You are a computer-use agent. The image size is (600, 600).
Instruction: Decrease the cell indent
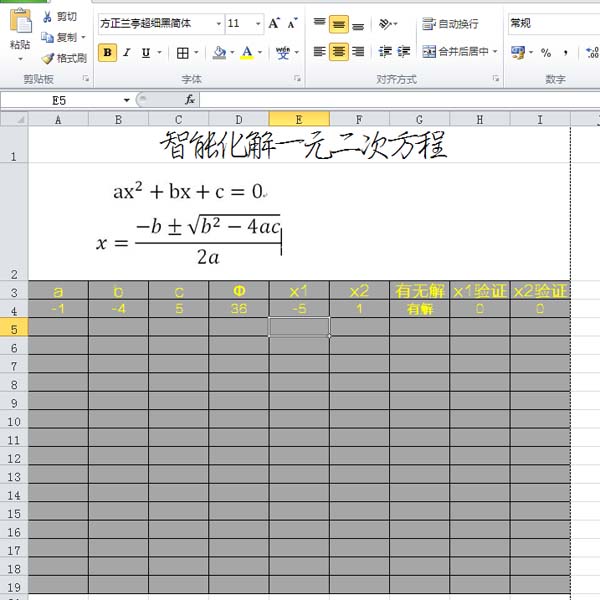[385, 51]
